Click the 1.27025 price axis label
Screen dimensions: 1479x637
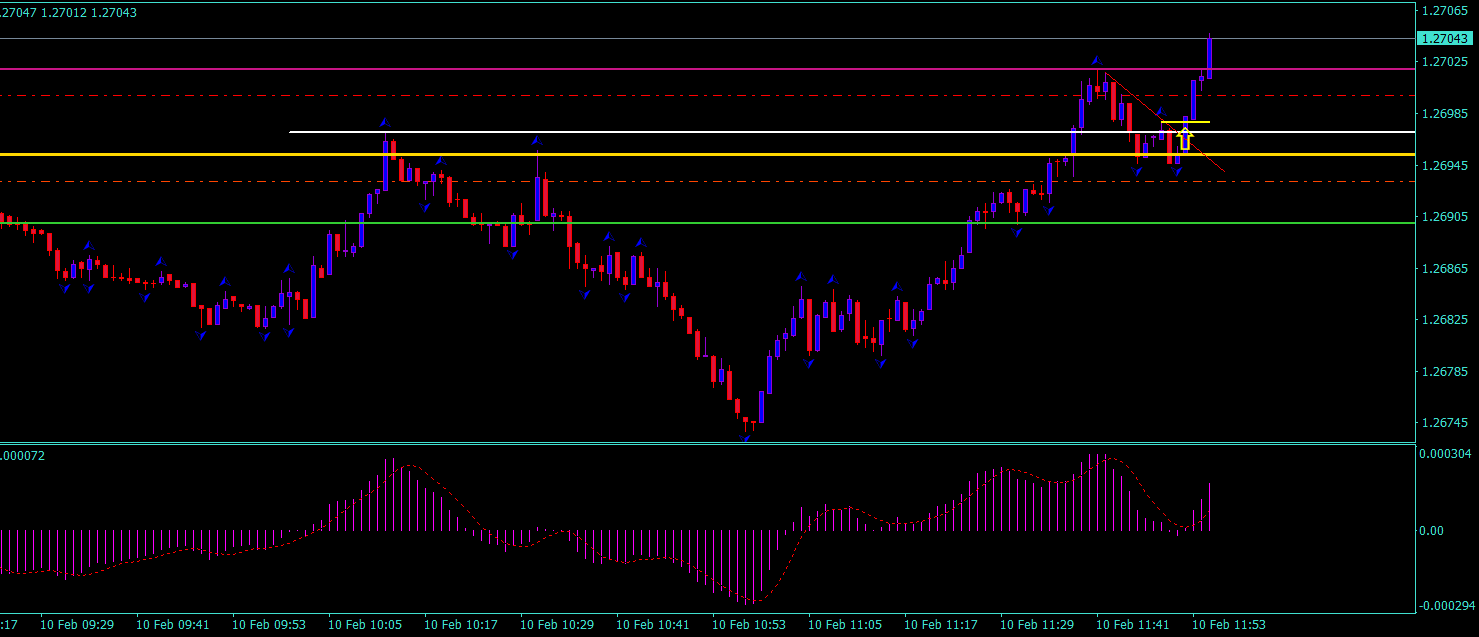tap(1443, 62)
